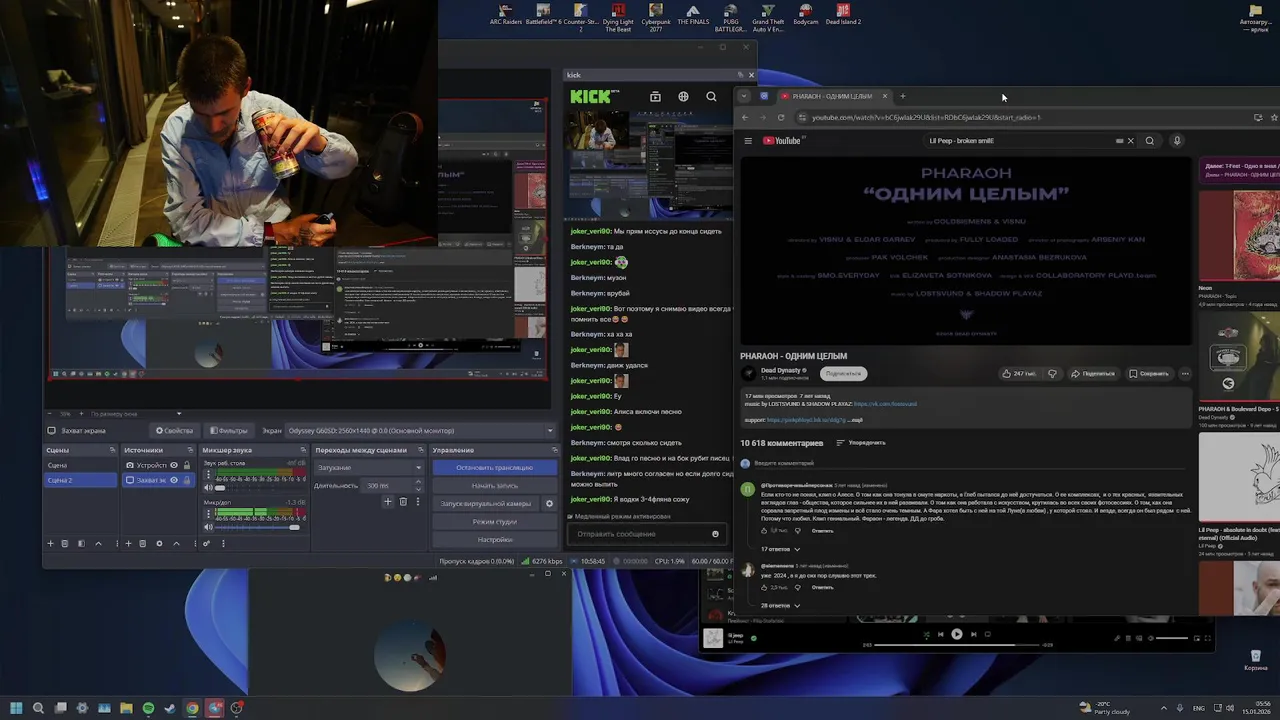
Task: Expand 28 ответов replies
Action: pyautogui.click(x=781, y=606)
